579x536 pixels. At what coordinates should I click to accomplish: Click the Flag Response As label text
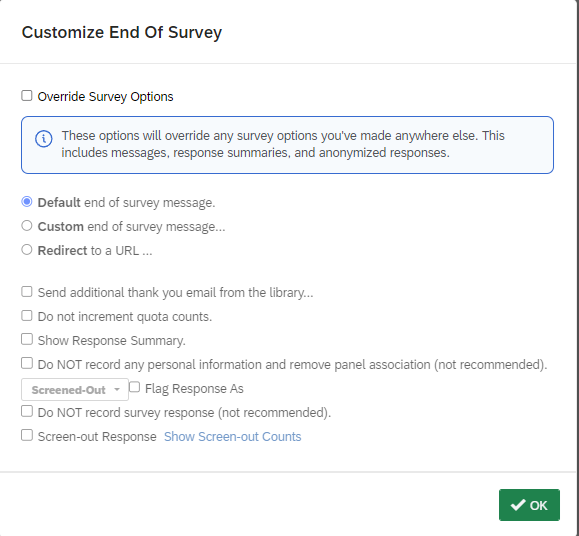coord(194,389)
